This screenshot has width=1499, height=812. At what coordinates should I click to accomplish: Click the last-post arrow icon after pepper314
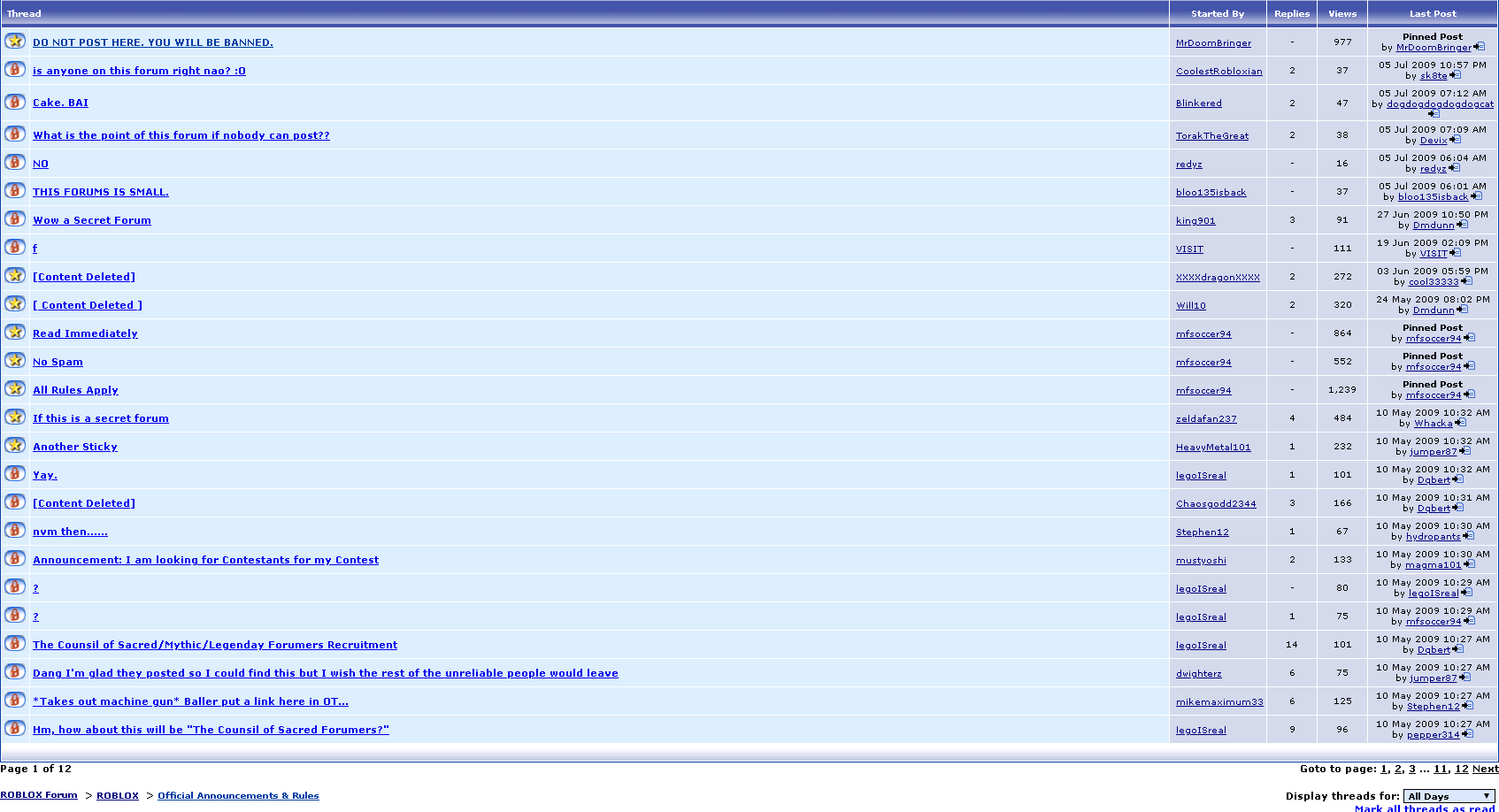tap(1468, 734)
